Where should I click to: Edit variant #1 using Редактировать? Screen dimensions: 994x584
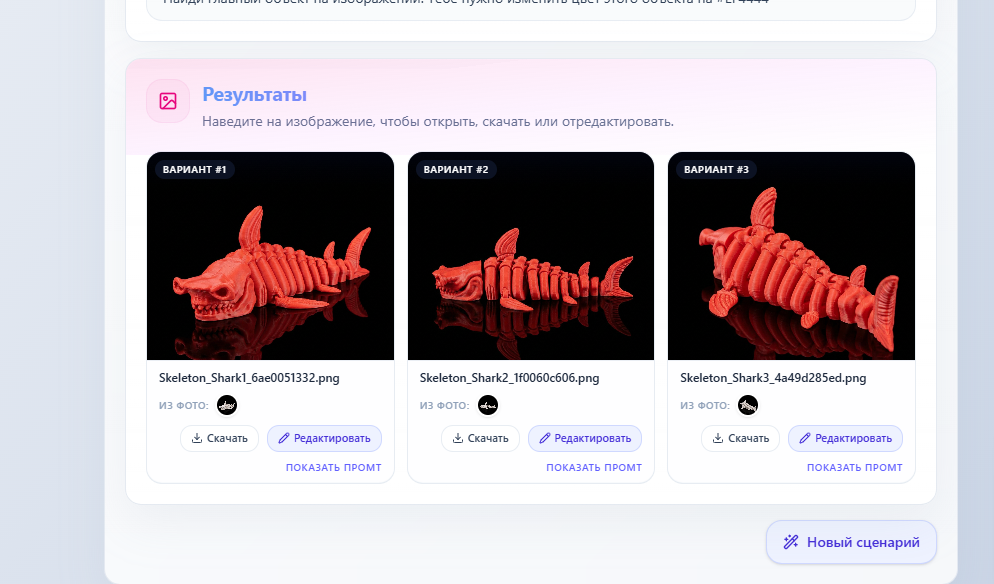(x=324, y=438)
